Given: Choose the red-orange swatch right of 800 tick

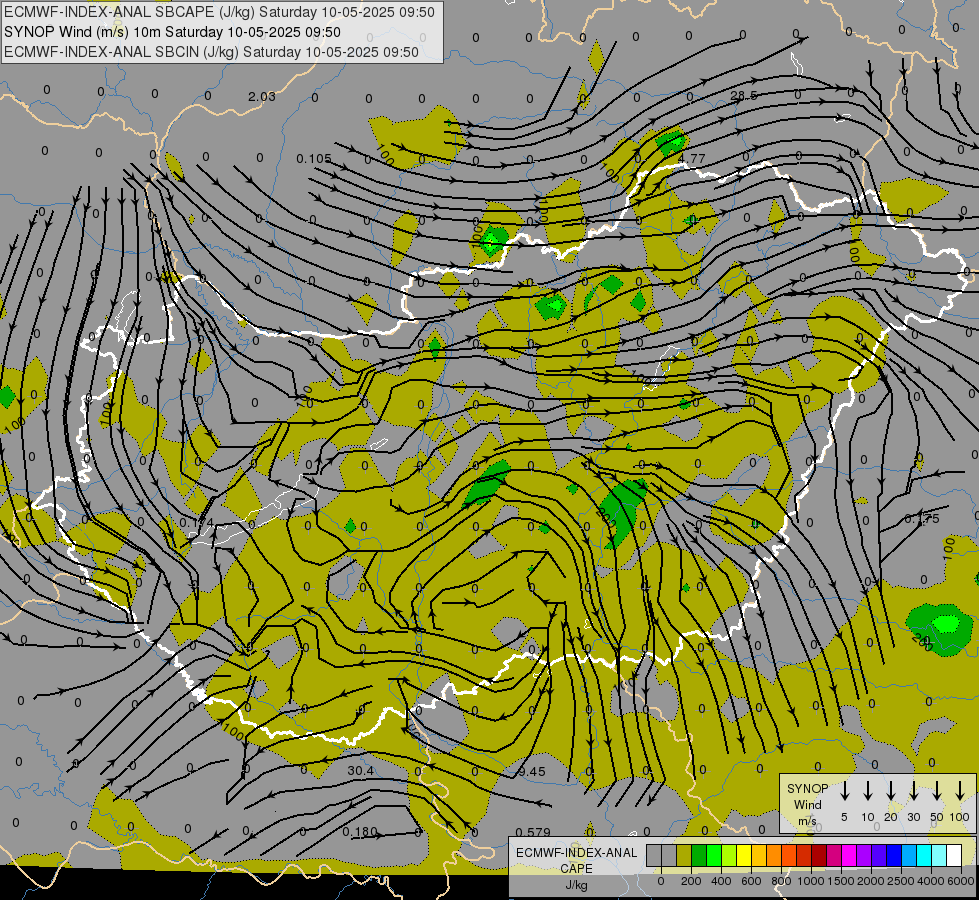Looking at the screenshot, I should [x=789, y=856].
